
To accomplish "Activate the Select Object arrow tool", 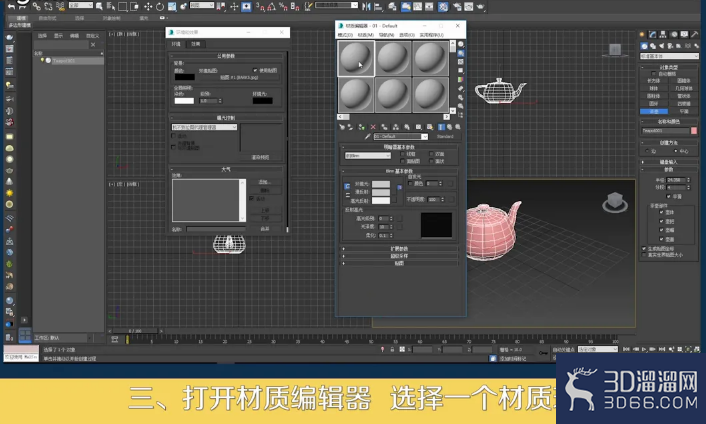I will coord(99,7).
